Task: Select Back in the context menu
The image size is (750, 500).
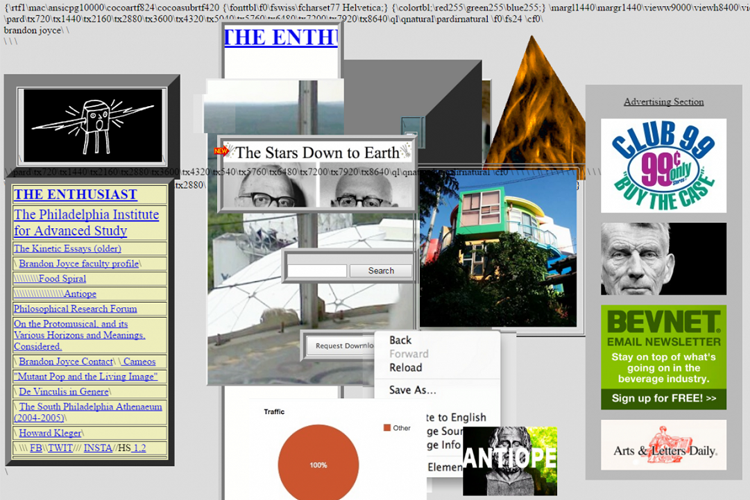Action: tap(400, 341)
